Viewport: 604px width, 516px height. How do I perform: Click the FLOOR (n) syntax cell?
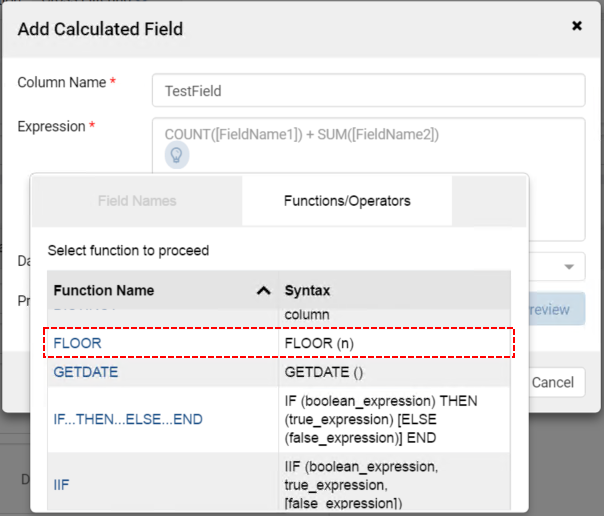pyautogui.click(x=394, y=343)
